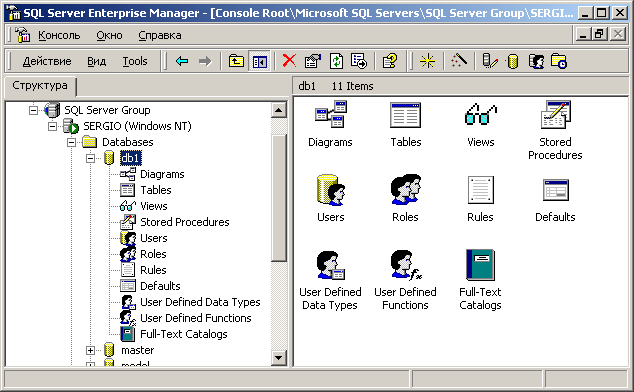Select SERGIO (Windows NT) server
This screenshot has width=634, height=392.
pos(137,126)
